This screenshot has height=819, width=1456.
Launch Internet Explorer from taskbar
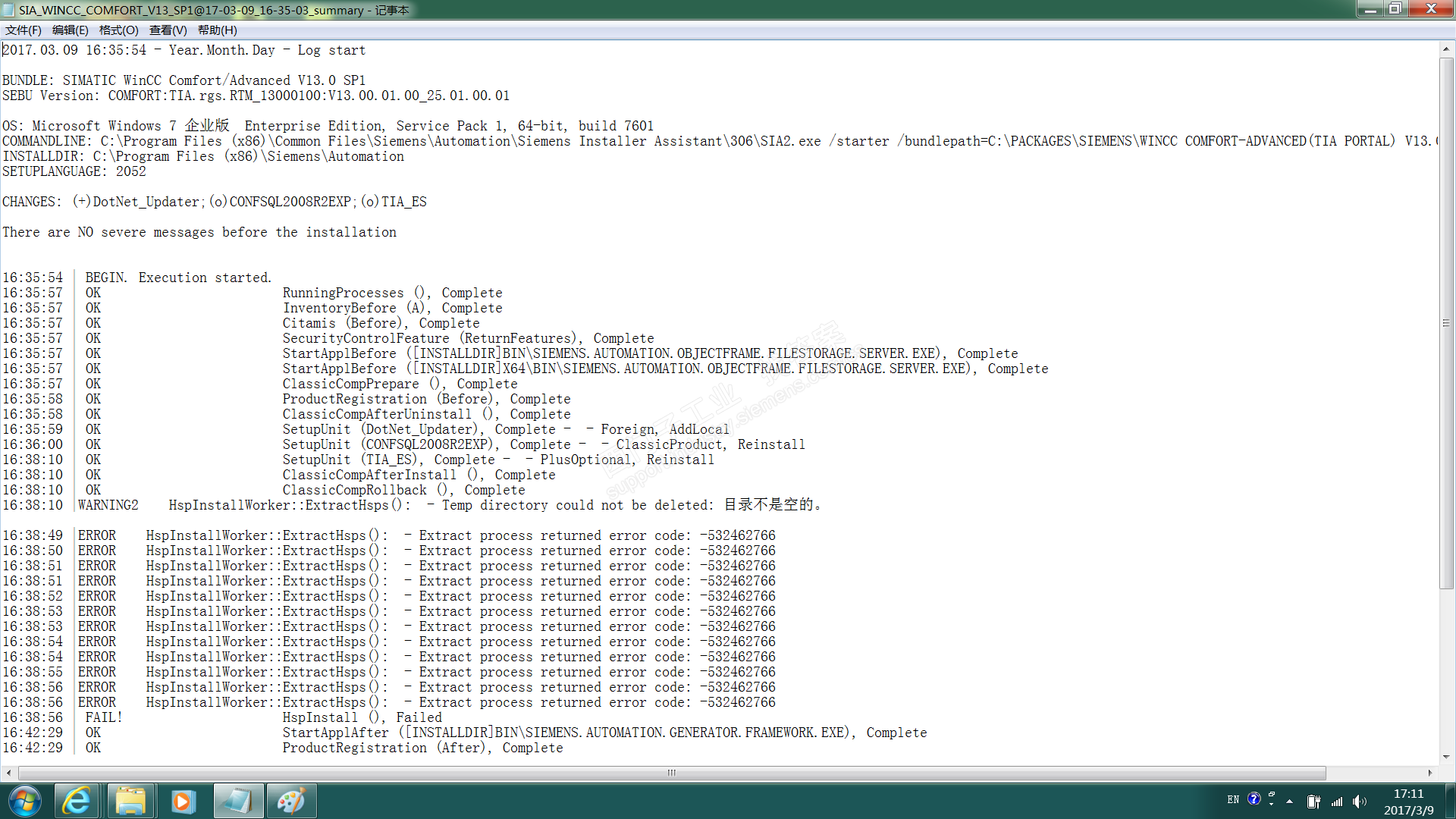[x=77, y=801]
